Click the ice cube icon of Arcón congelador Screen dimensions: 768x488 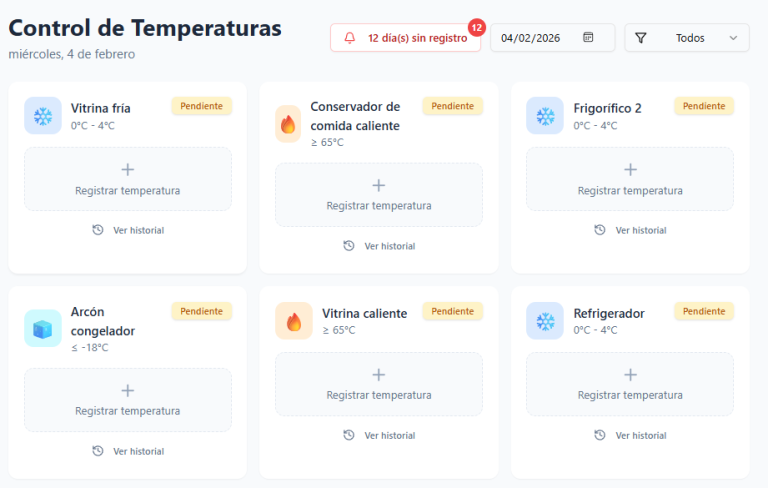coord(43,328)
